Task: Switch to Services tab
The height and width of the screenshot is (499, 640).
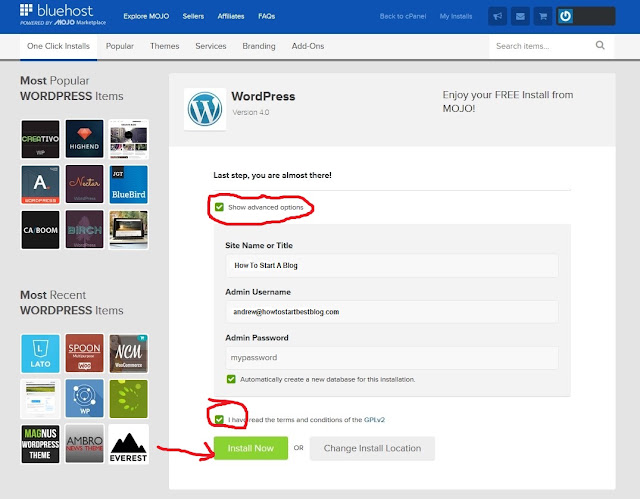Action: pyautogui.click(x=211, y=46)
